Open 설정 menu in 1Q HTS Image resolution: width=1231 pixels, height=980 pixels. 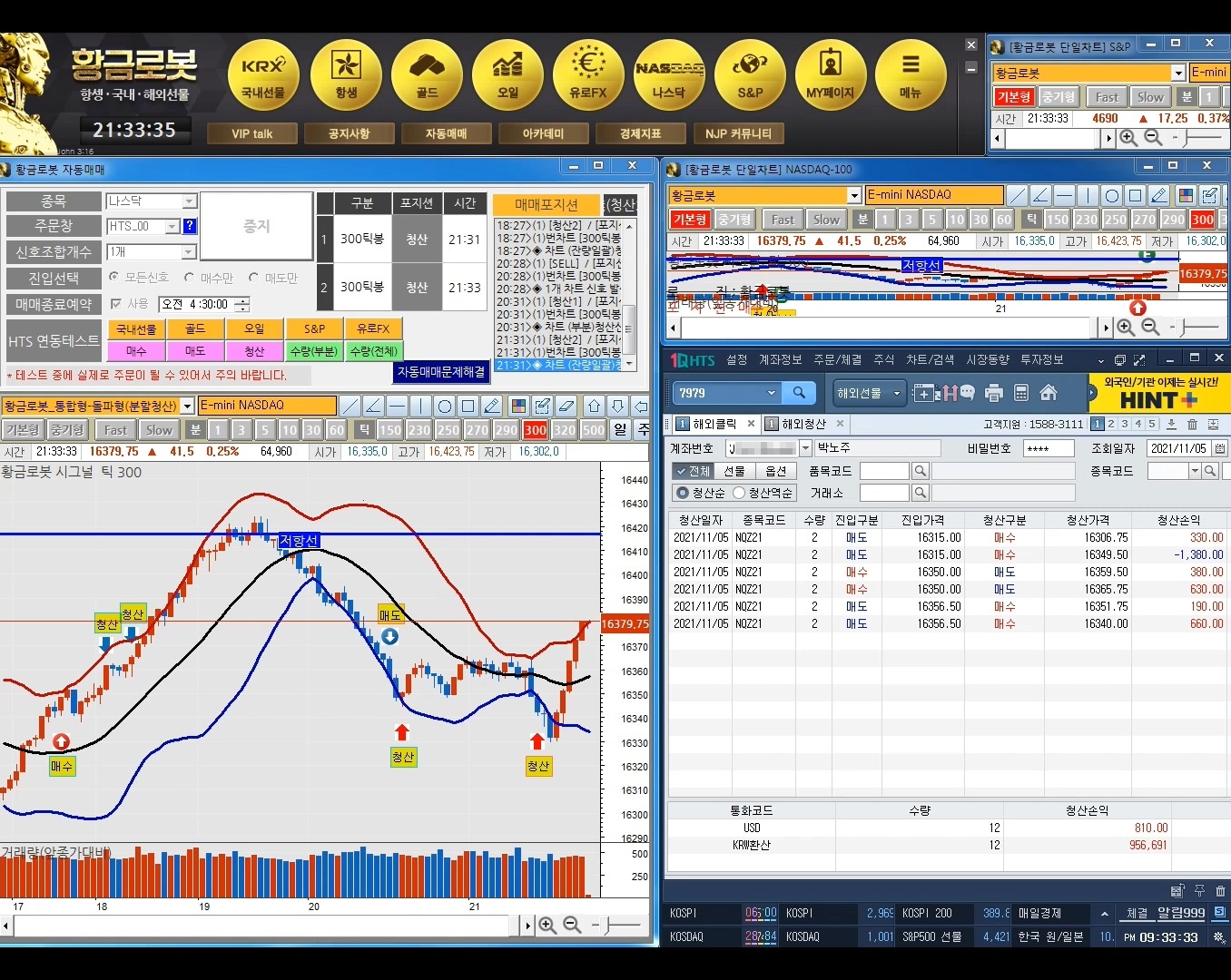point(737,360)
